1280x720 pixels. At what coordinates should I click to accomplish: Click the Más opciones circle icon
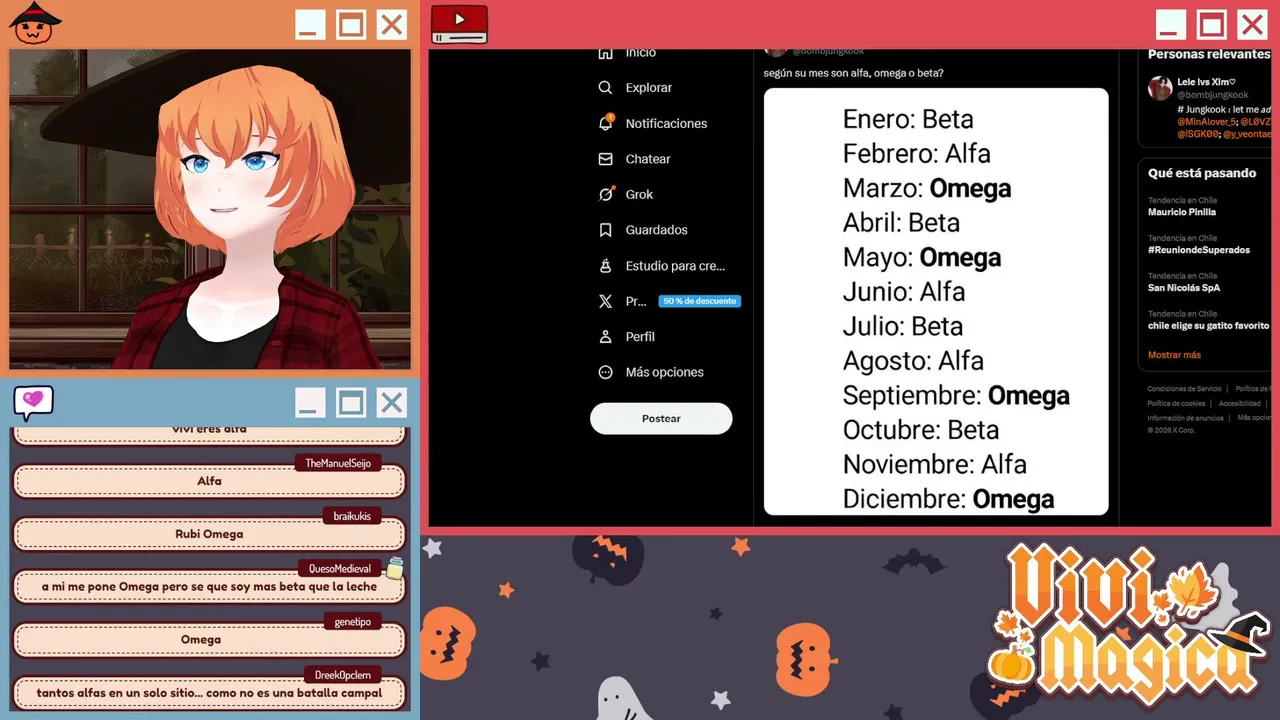(605, 372)
